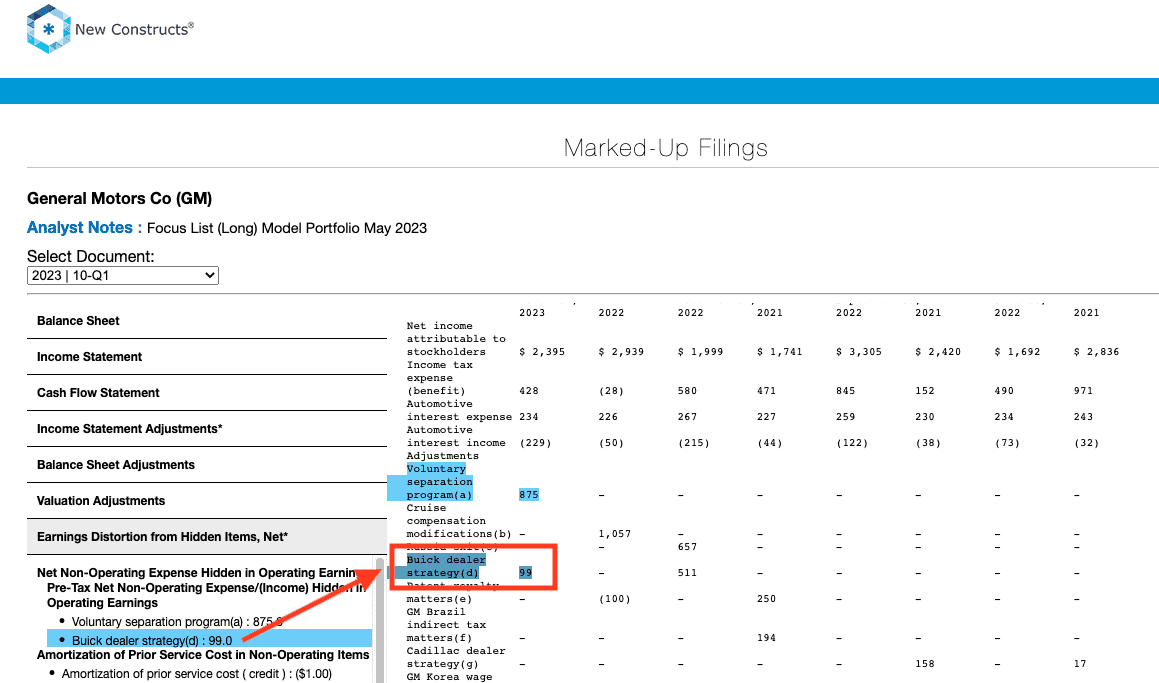Screen dimensions: 1159x683
Task: Select Voluntary separation program(a) list item
Action: (177, 622)
